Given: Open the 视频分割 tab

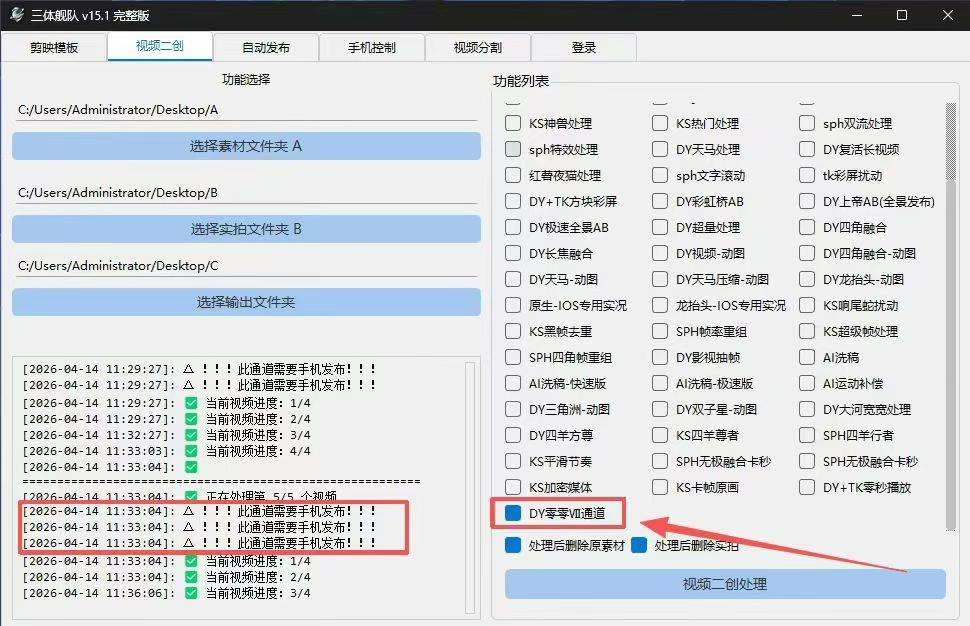Looking at the screenshot, I should point(478,48).
